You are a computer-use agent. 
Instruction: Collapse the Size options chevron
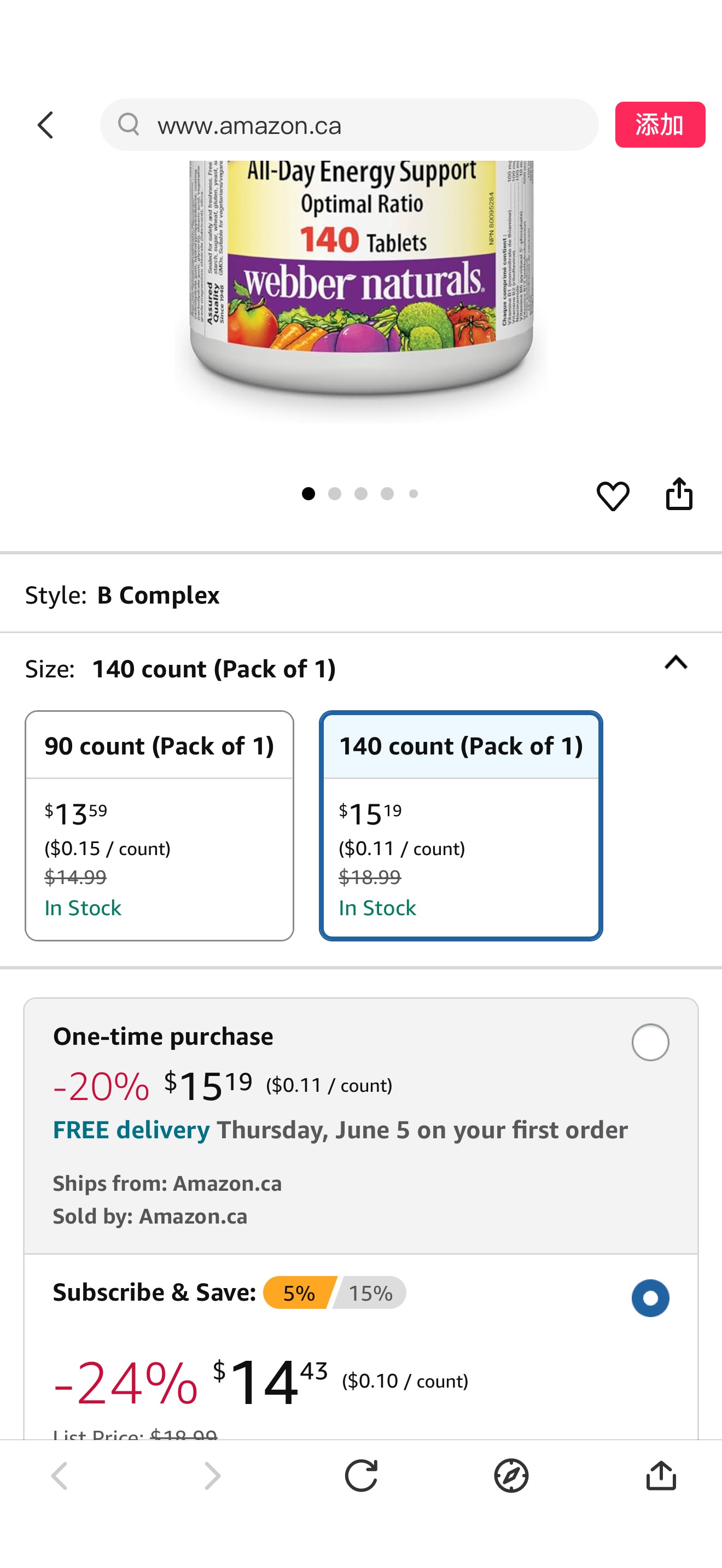tap(676, 663)
